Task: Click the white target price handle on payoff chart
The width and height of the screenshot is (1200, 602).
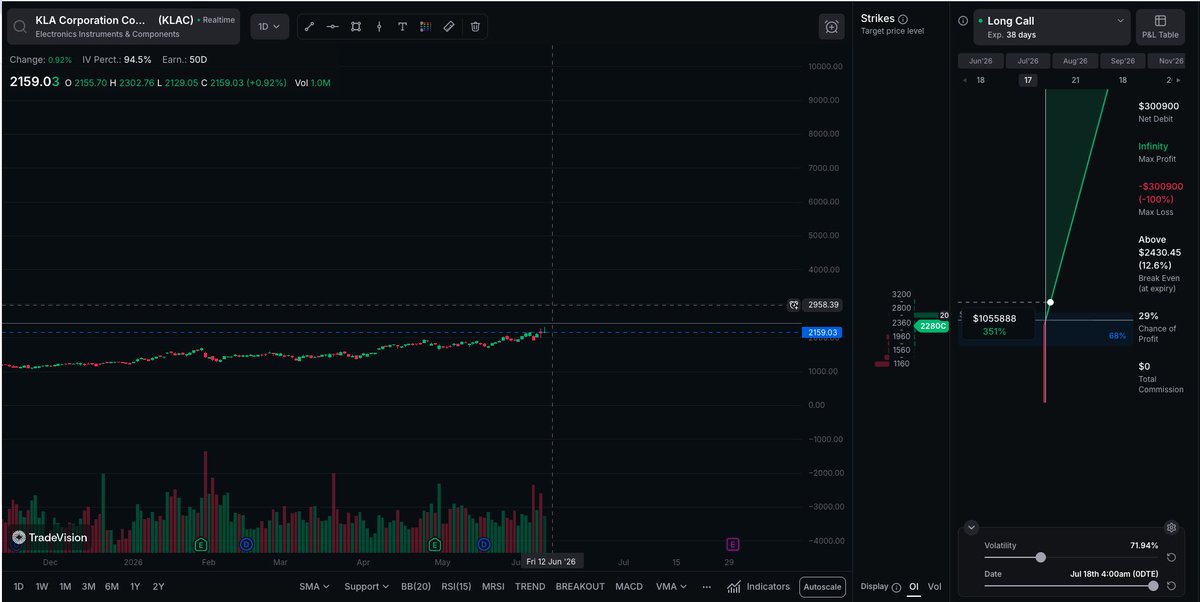Action: click(1050, 302)
